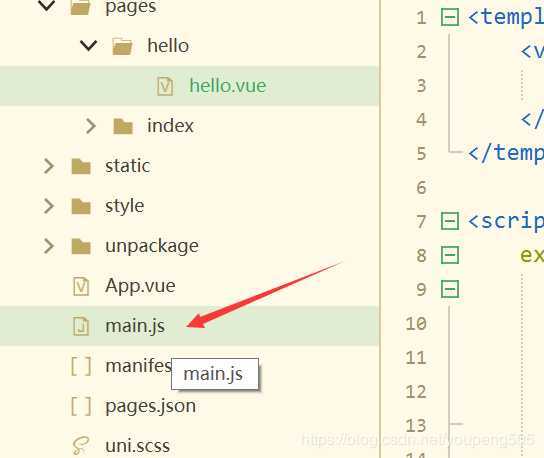The image size is (544, 458).
Task: Click line number 10 in the gutter
Action: [x=416, y=324]
